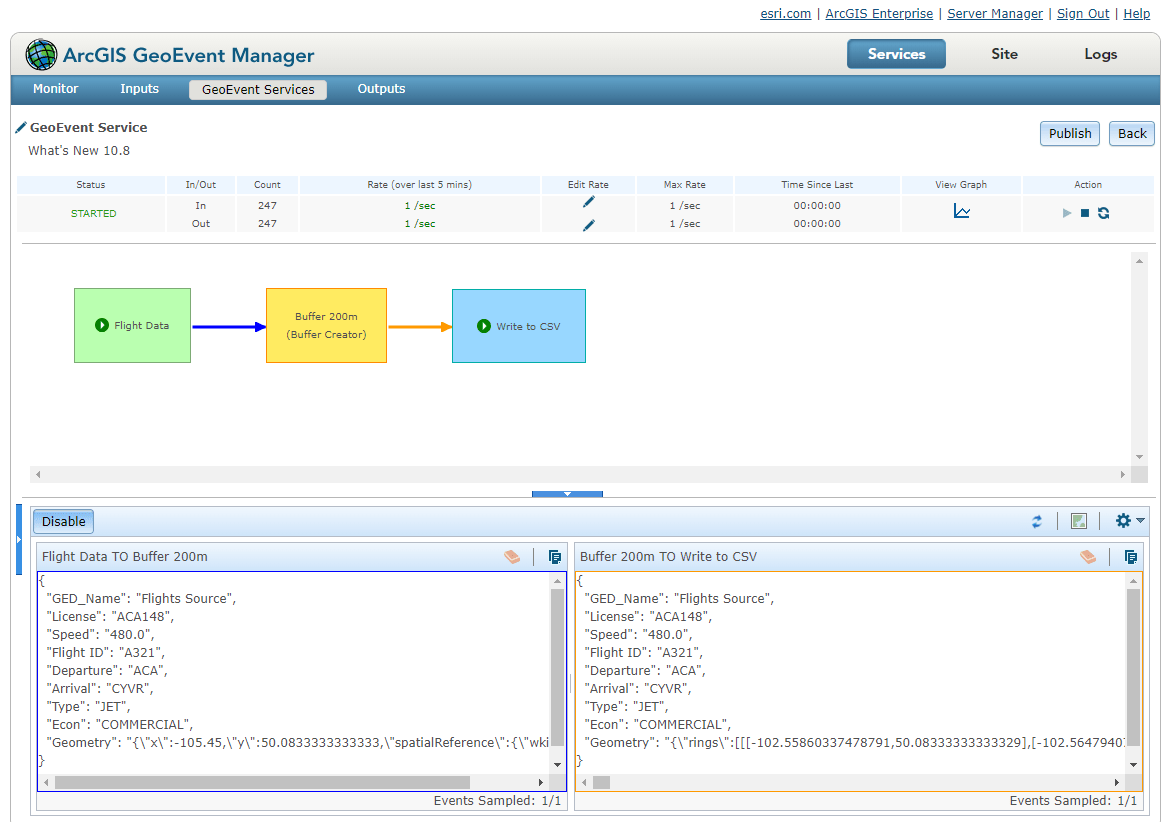Click left sample pane horizontal scrollbar thumb
Image resolution: width=1170 pixels, height=822 pixels.
(263, 782)
